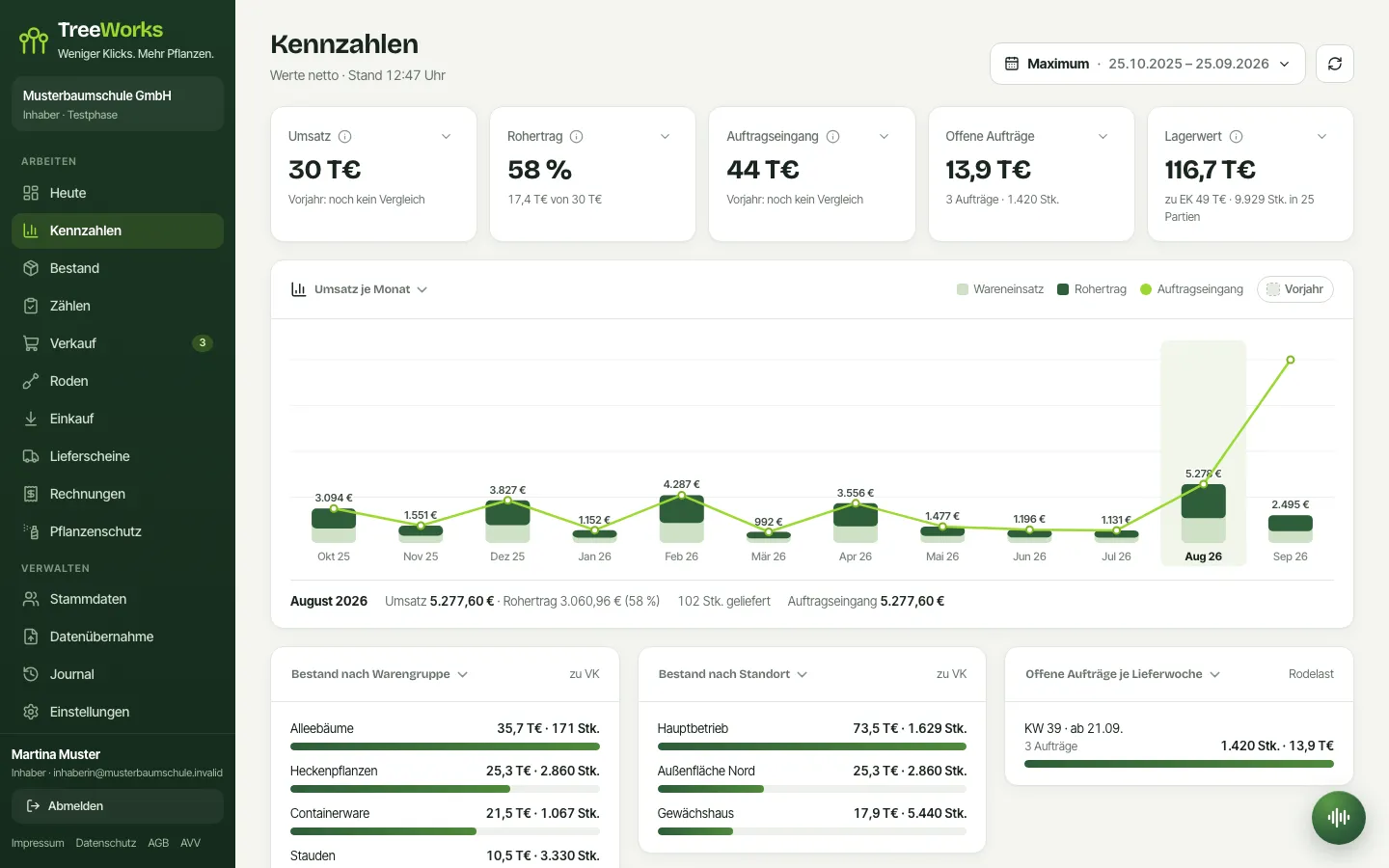Click the Lagerwert info icon

1237,137
